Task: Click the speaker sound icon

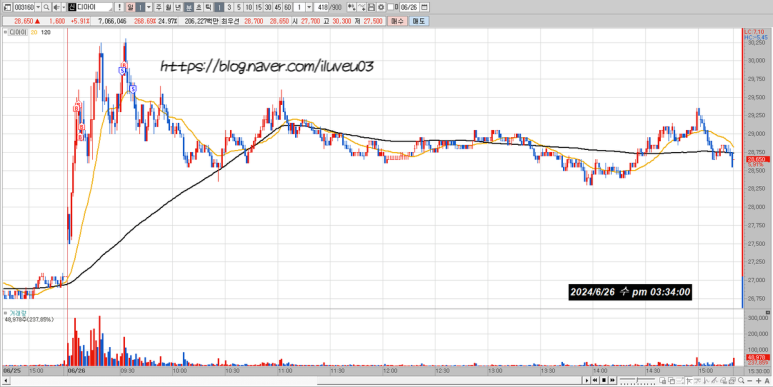Action: coord(56,7)
